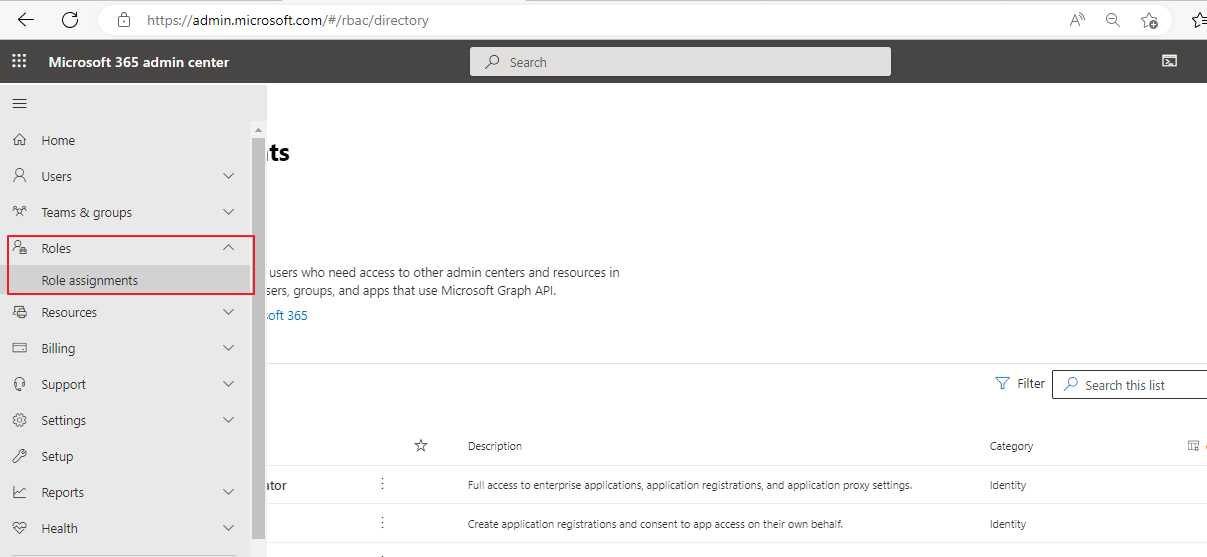
Task: Open the read aloud icon in address bar
Action: tap(1077, 20)
